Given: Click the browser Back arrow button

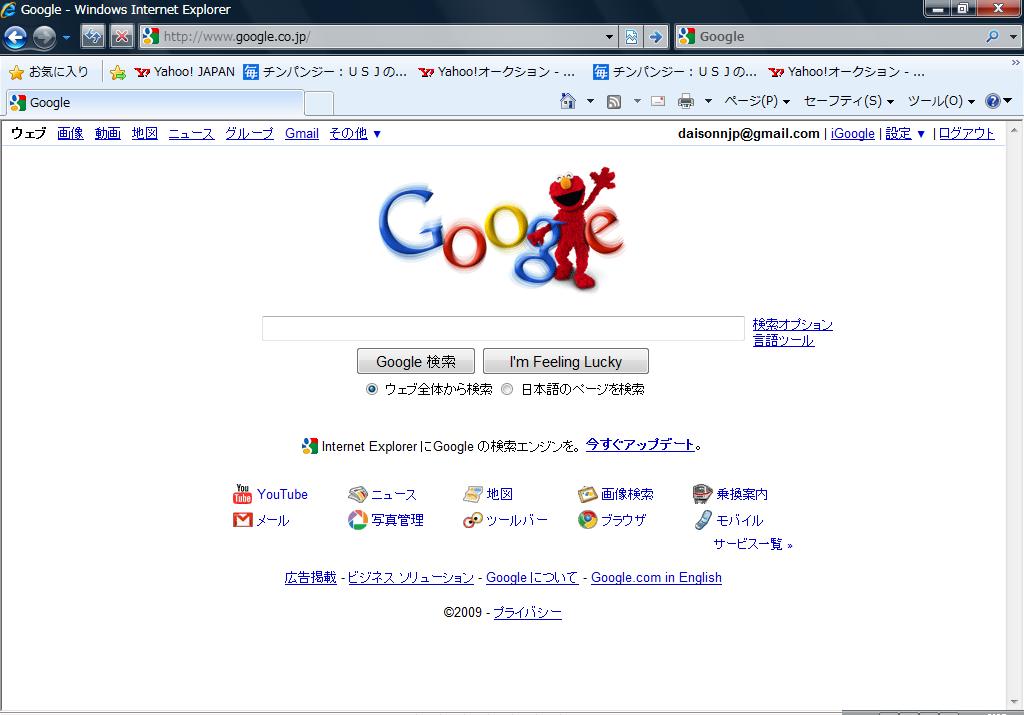Looking at the screenshot, I should [x=16, y=37].
